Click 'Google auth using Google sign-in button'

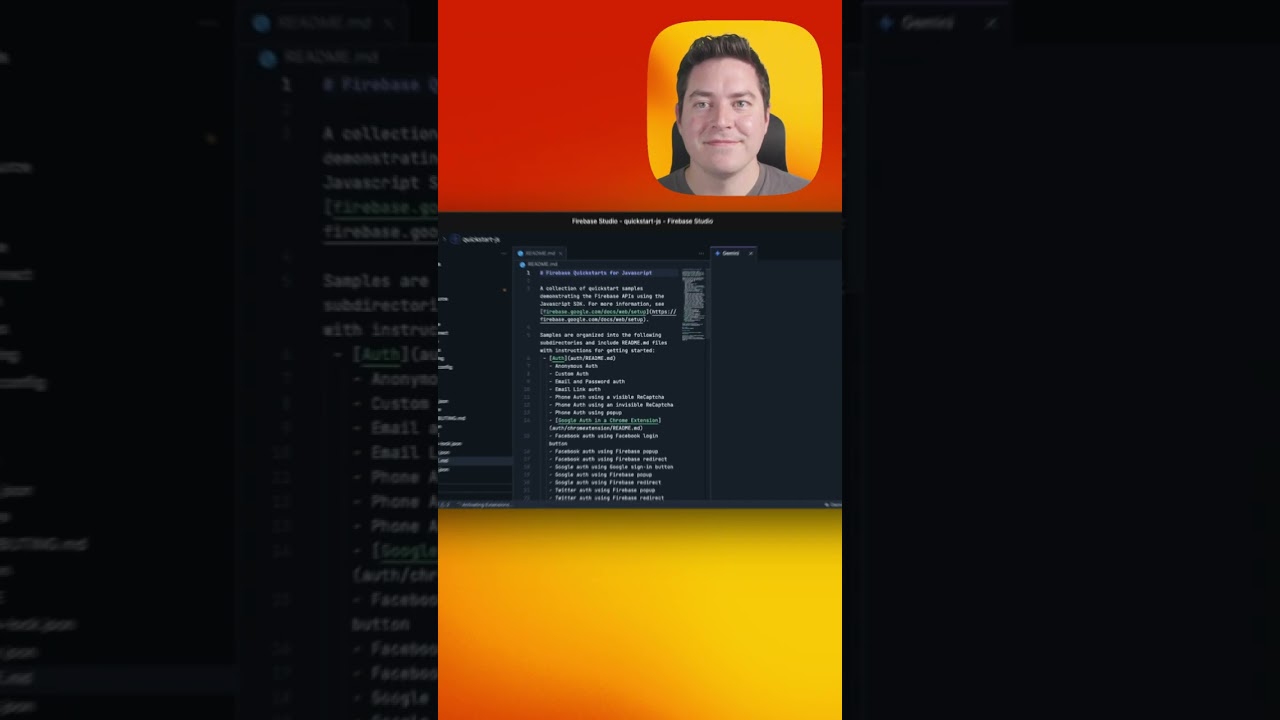click(611, 467)
